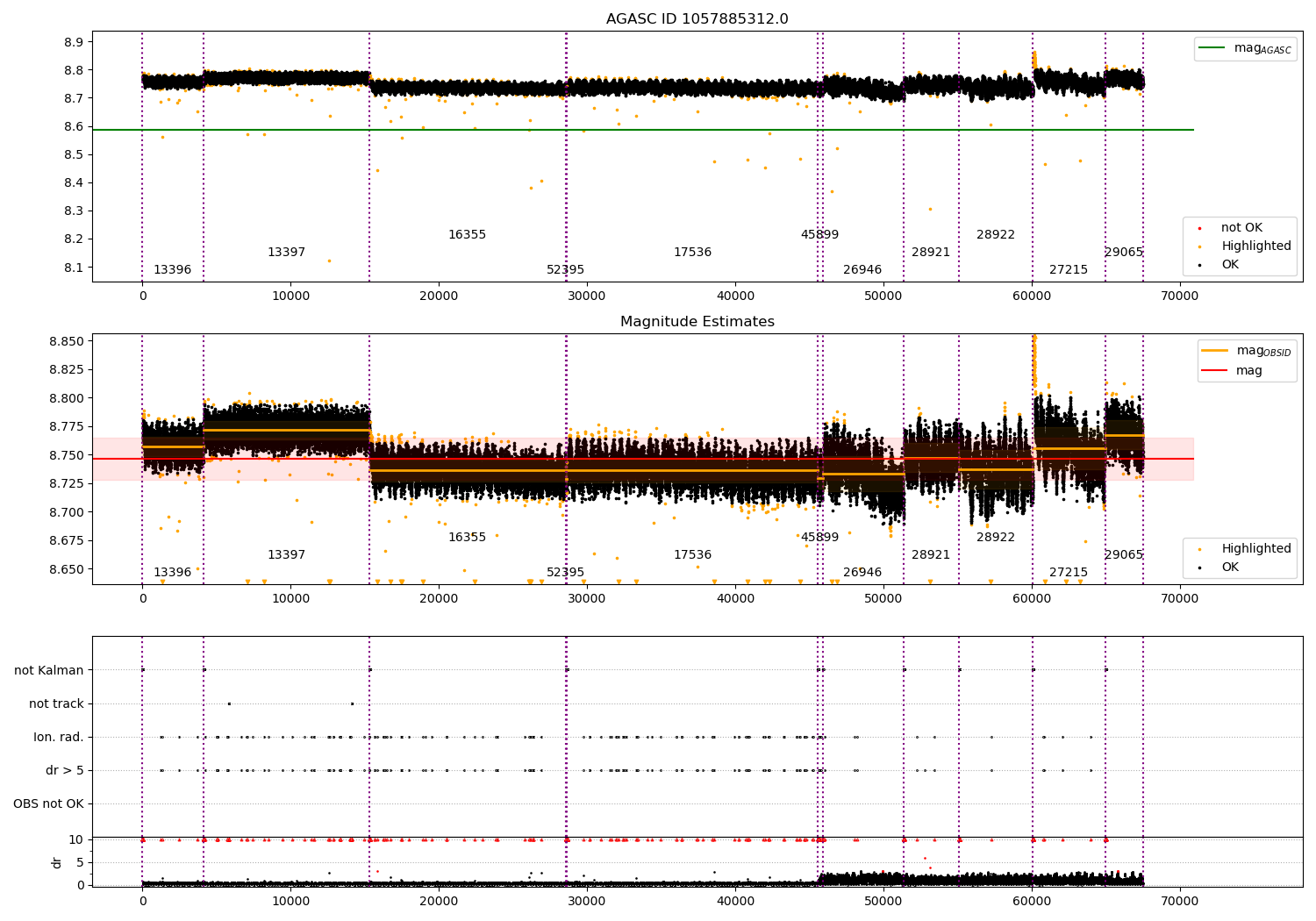Click the 8.750 y-axis tick of middle plot

point(67,455)
